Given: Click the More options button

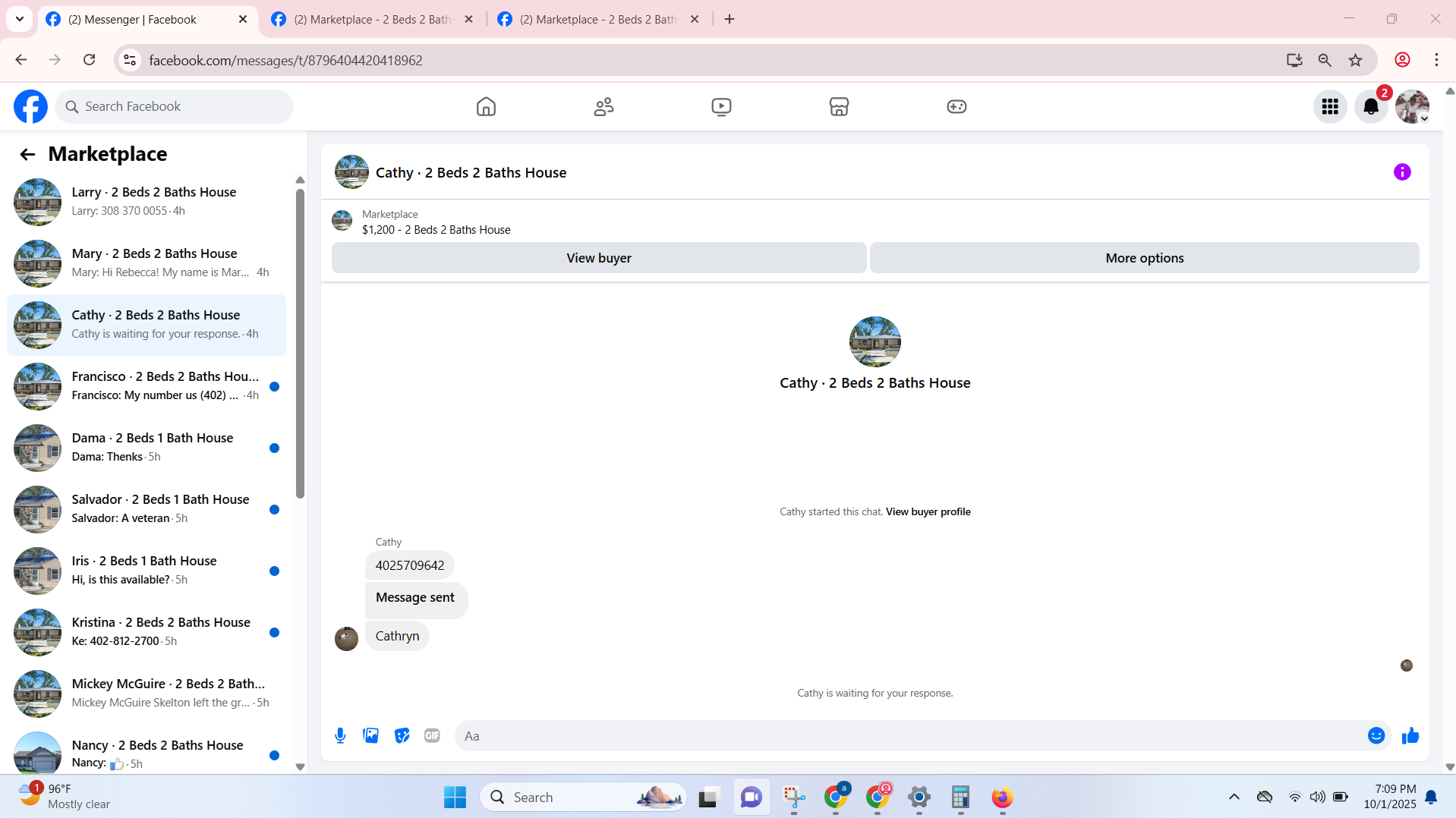Looking at the screenshot, I should 1145,258.
